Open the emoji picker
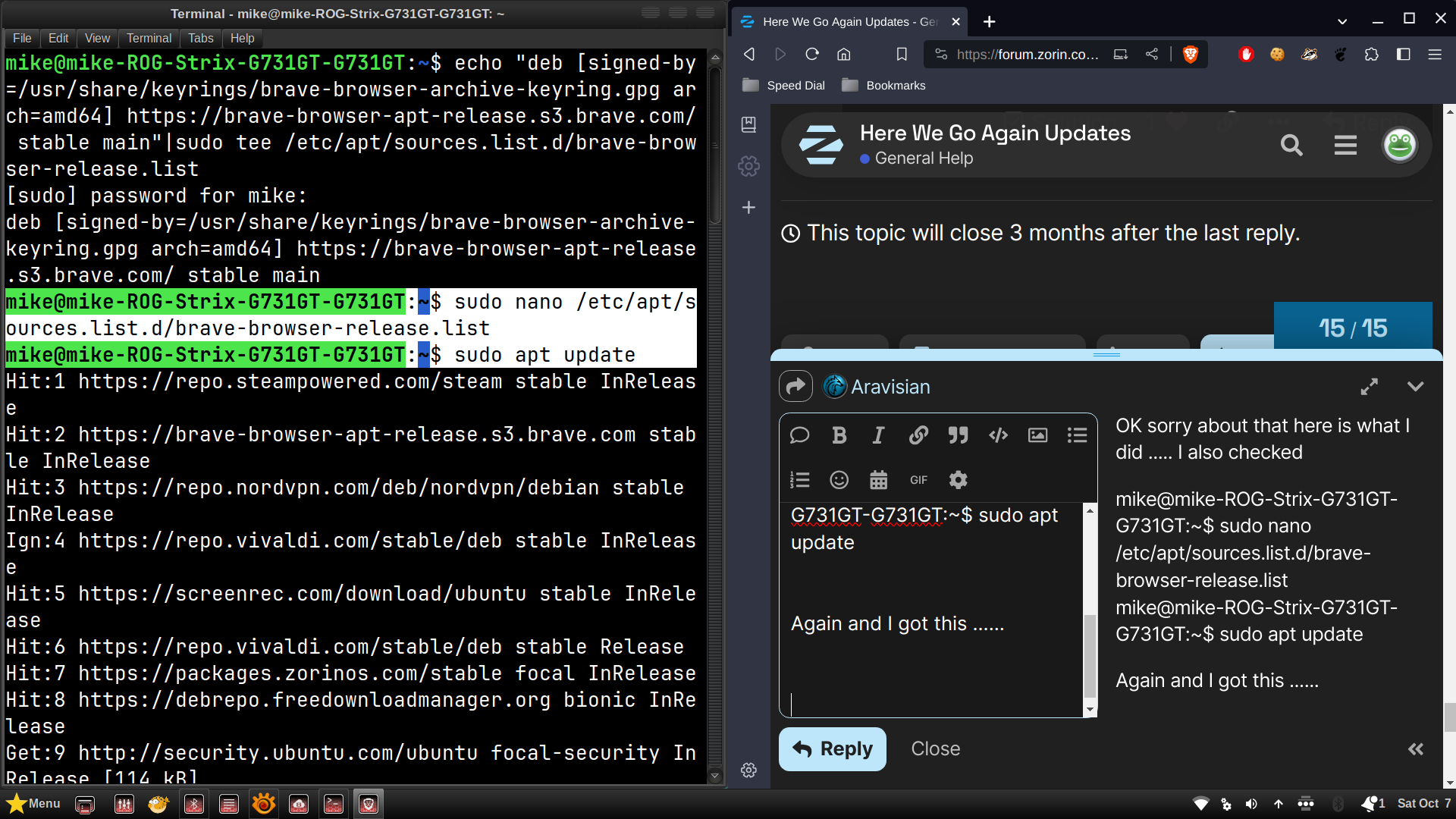The image size is (1456, 819). click(x=839, y=479)
